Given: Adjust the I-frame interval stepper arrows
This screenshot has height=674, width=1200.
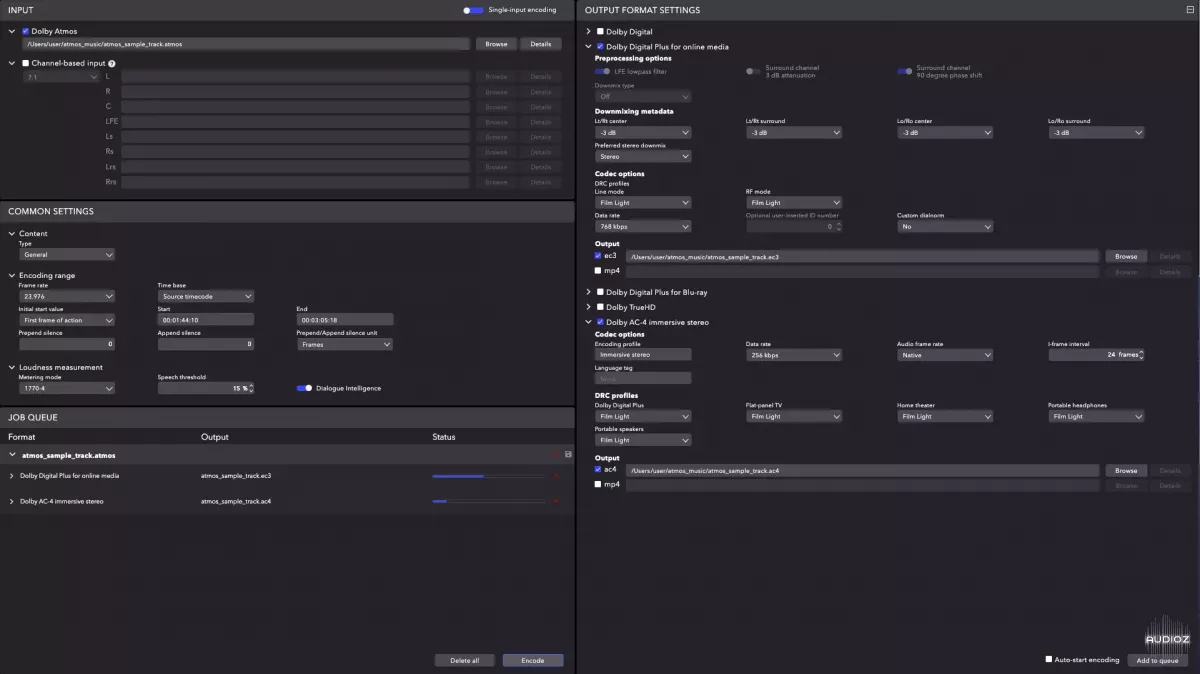Looking at the screenshot, I should [1141, 355].
